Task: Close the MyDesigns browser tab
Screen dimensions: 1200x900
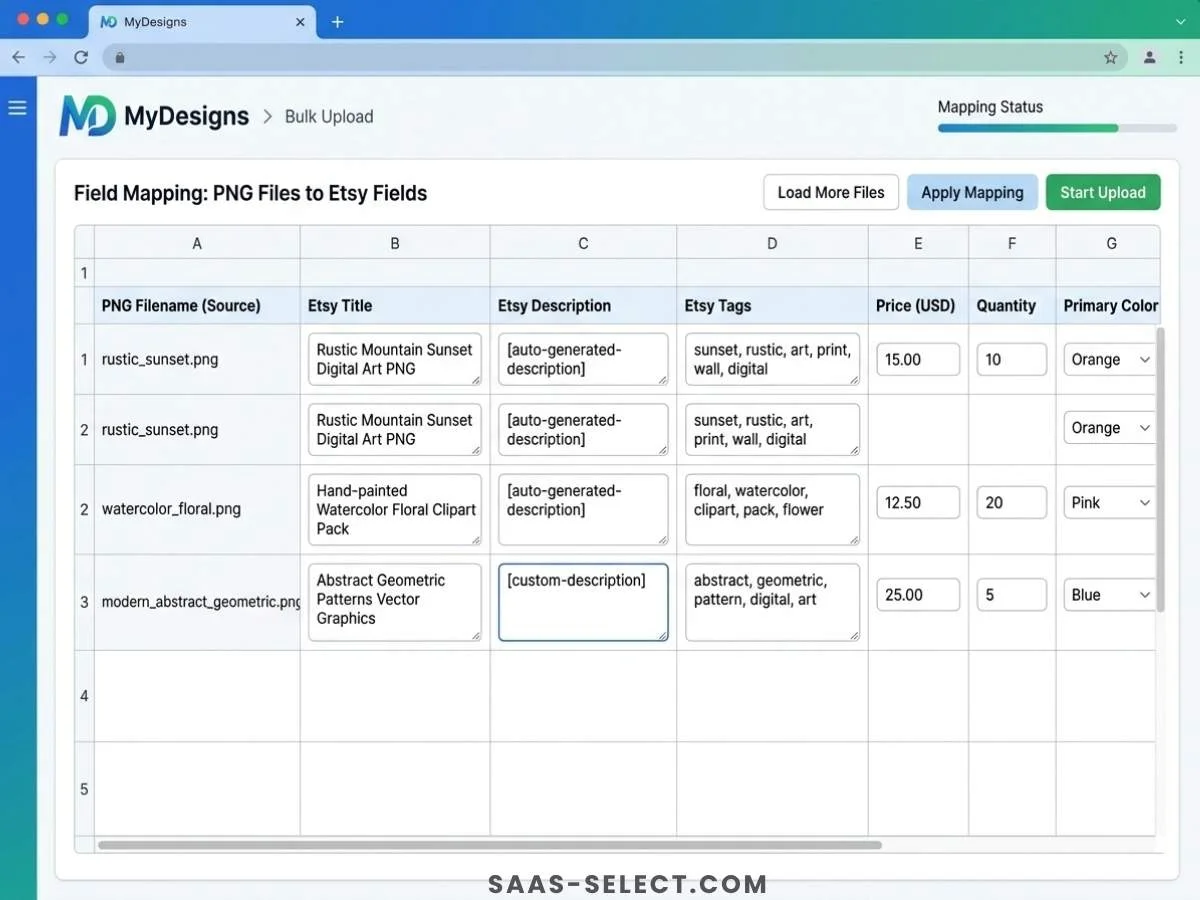Action: [x=300, y=22]
